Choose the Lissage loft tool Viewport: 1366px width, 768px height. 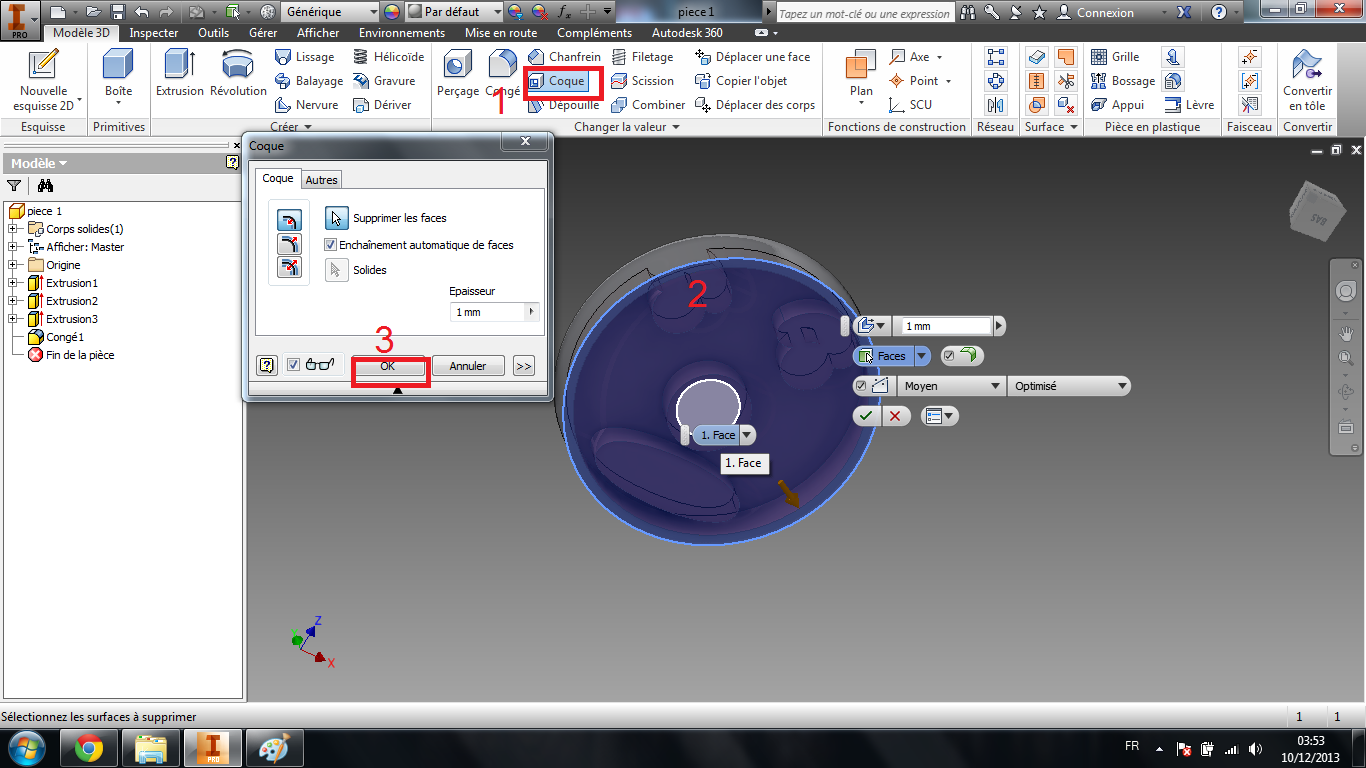305,57
